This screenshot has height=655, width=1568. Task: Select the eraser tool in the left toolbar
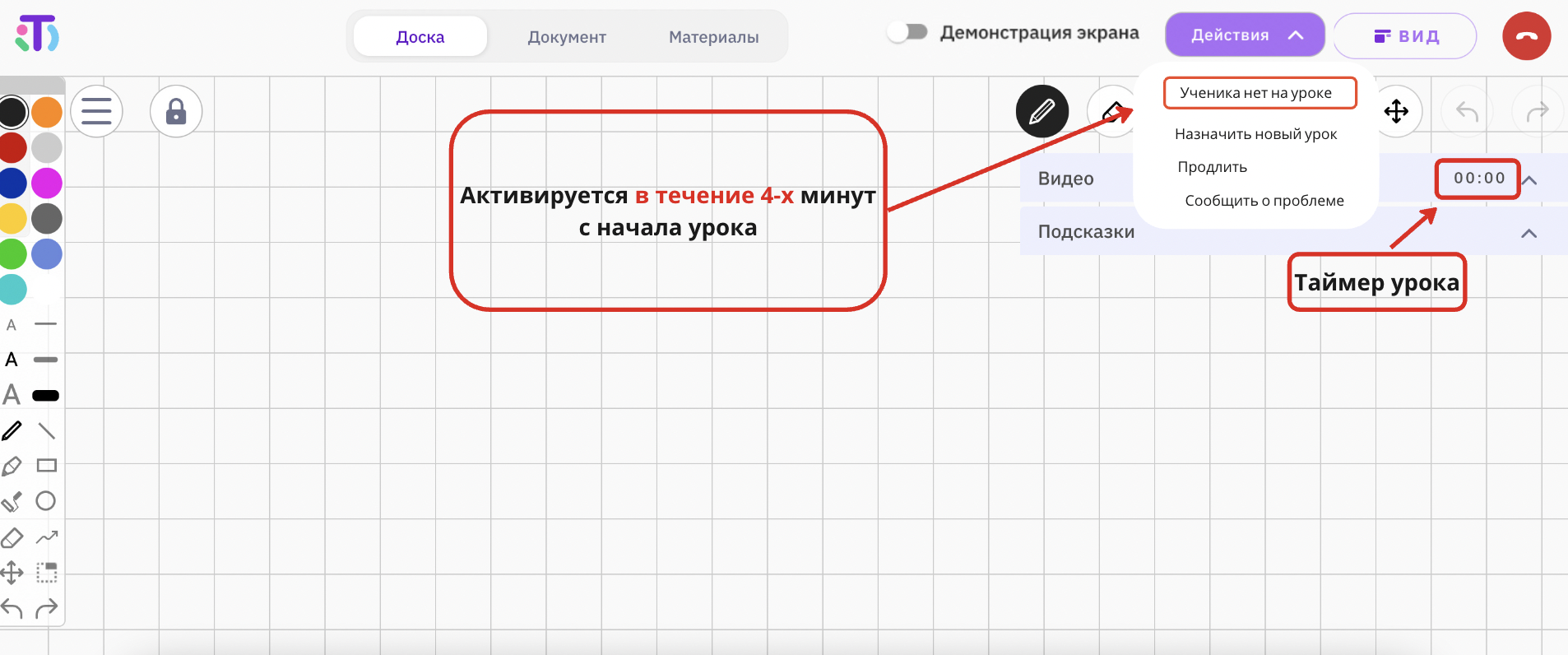tap(12, 537)
